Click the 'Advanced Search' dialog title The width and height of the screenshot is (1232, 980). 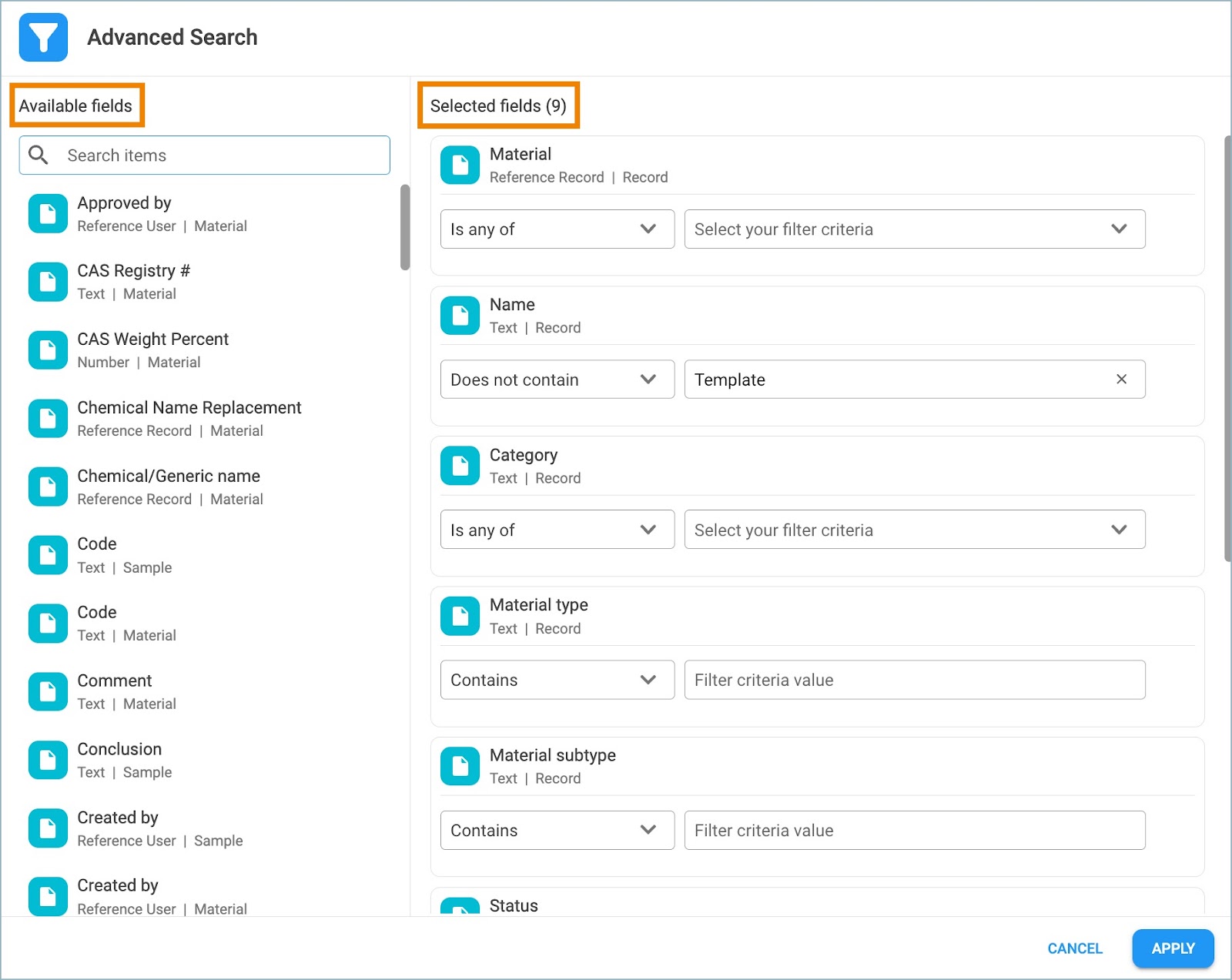point(172,37)
